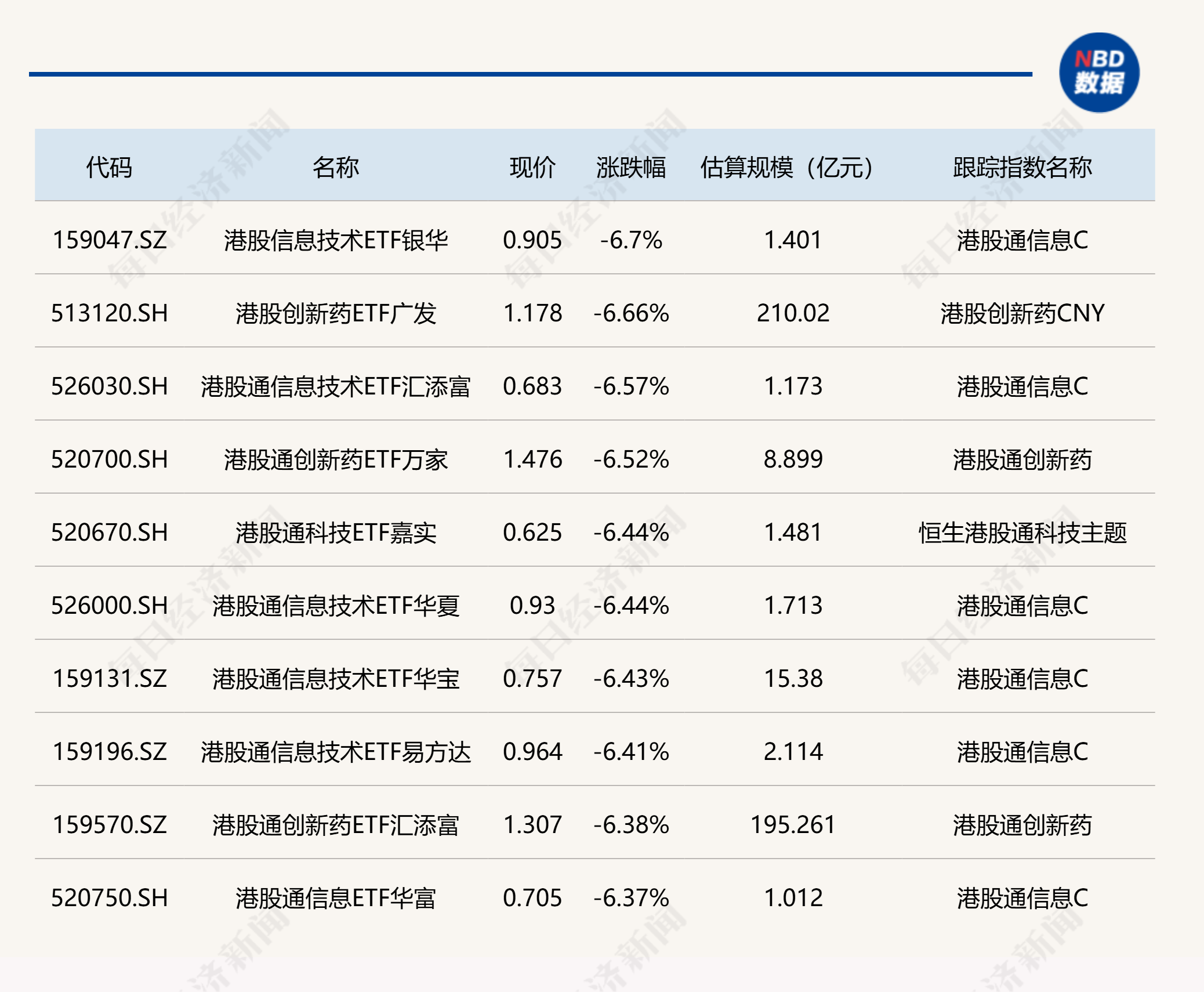Click price value 1.178
1204x992 pixels.
[x=532, y=313]
